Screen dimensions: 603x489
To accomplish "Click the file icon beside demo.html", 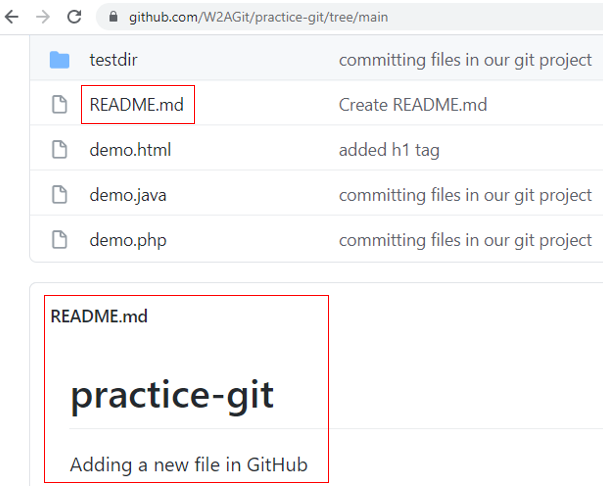I will coord(60,150).
